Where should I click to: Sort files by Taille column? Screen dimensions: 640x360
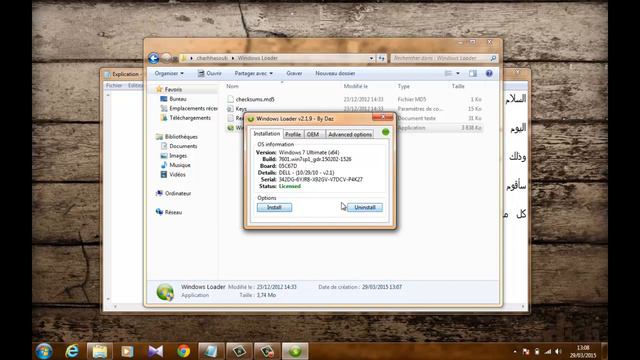(x=458, y=86)
